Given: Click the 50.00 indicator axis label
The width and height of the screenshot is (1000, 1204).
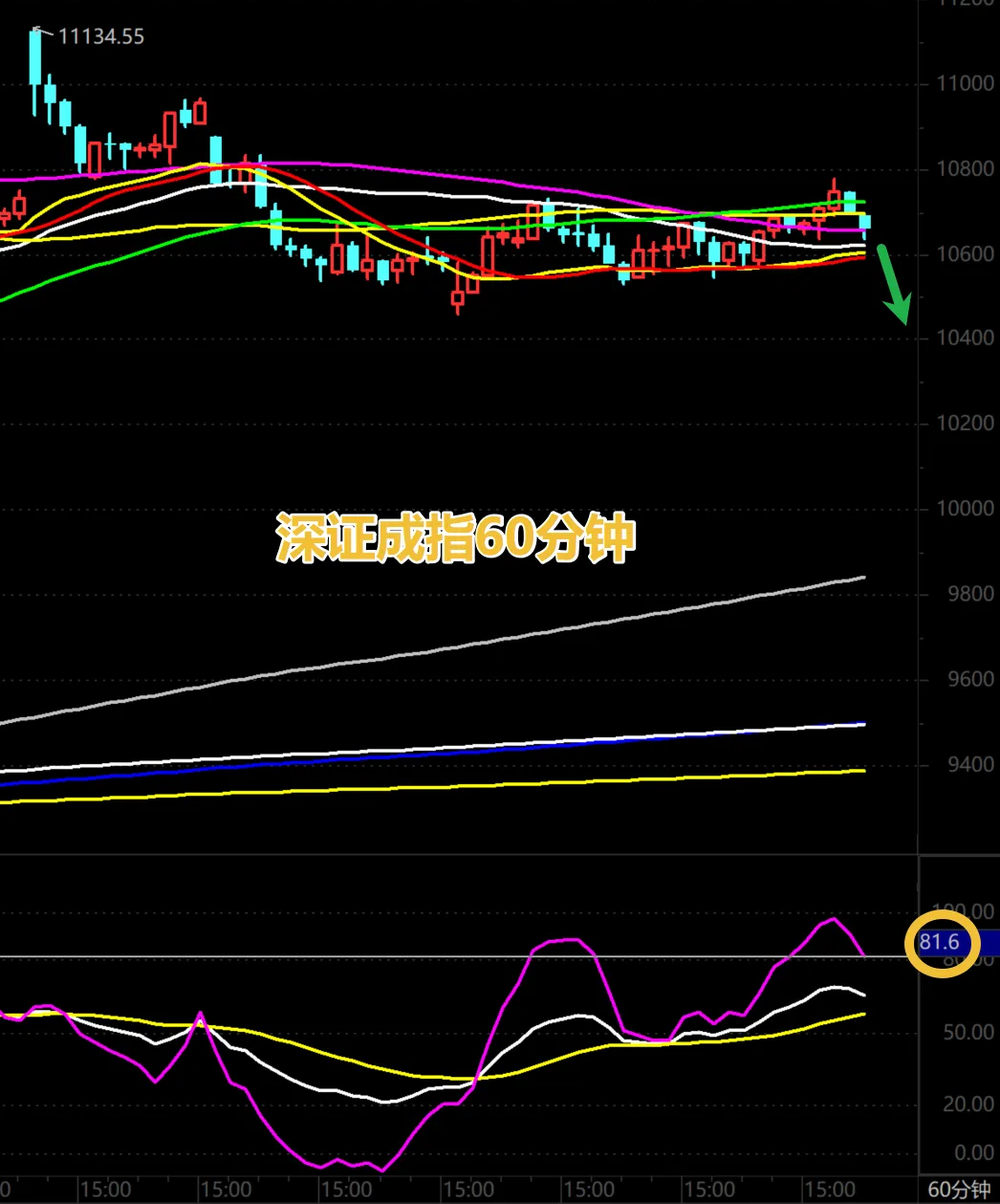Looking at the screenshot, I should tap(968, 1033).
